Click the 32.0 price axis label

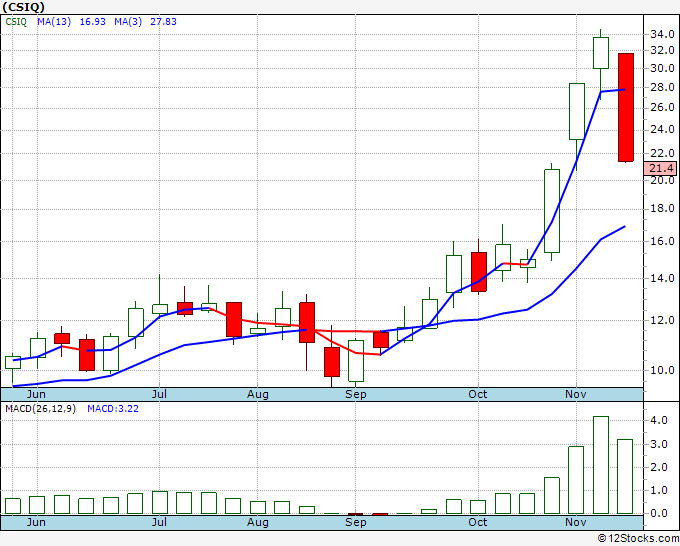pos(662,50)
